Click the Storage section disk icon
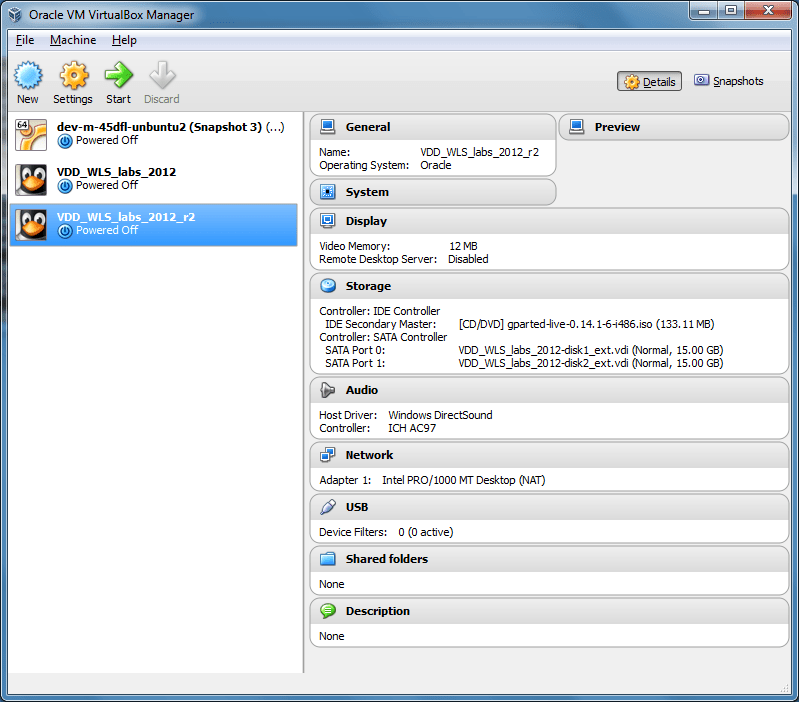This screenshot has height=702, width=799. (x=328, y=286)
